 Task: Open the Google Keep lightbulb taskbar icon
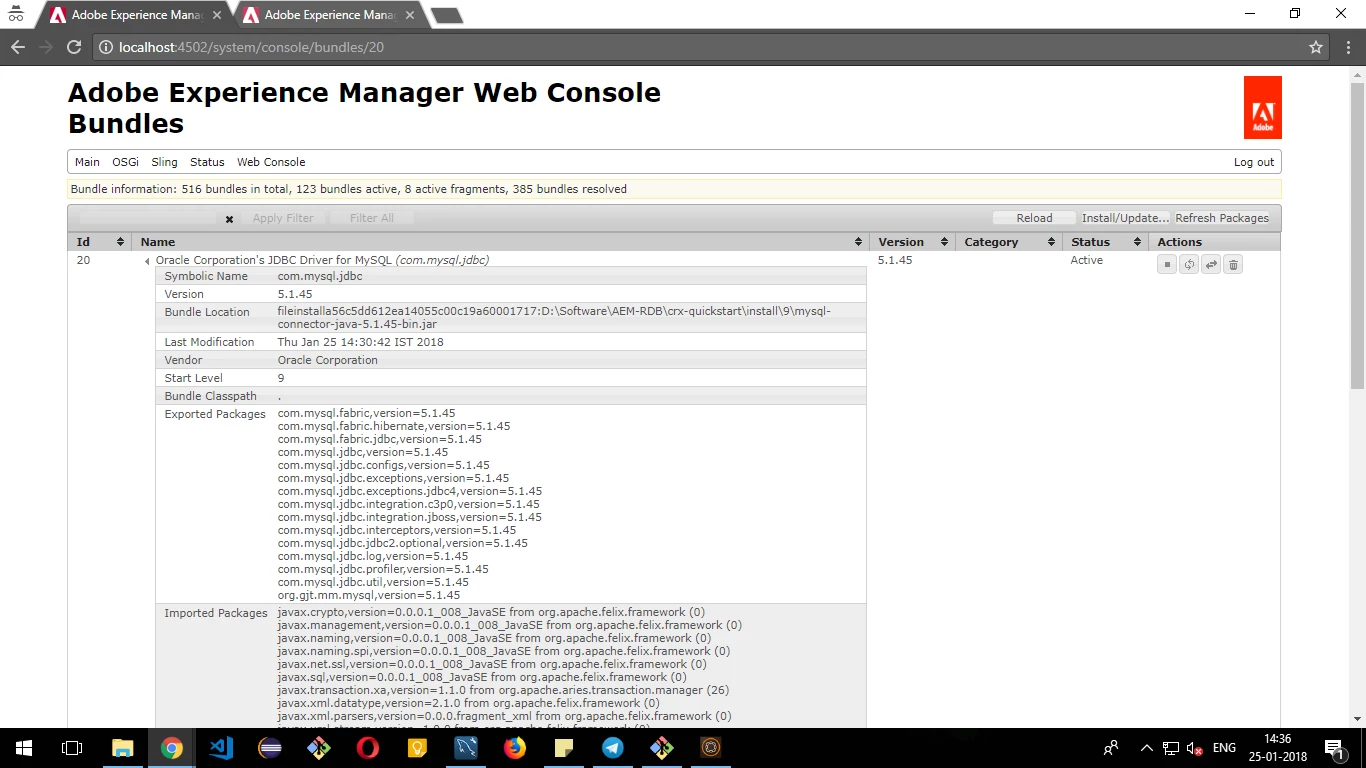point(417,747)
